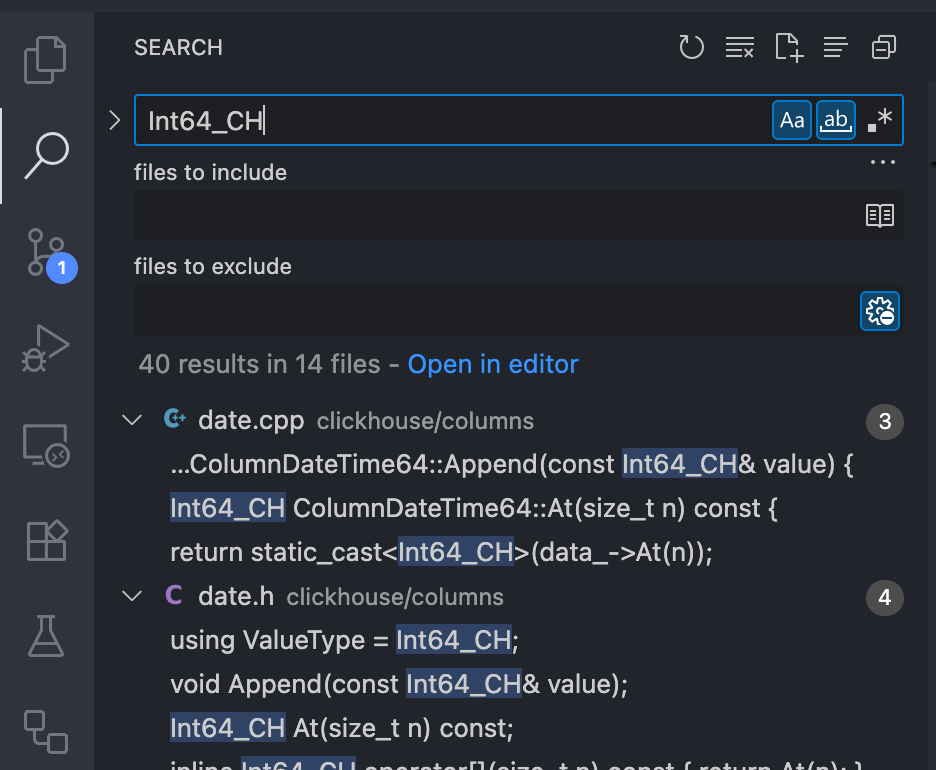Viewport: 936px width, 770px height.
Task: Select the void Append(const Int64_CH& value) match
Action: pos(399,684)
